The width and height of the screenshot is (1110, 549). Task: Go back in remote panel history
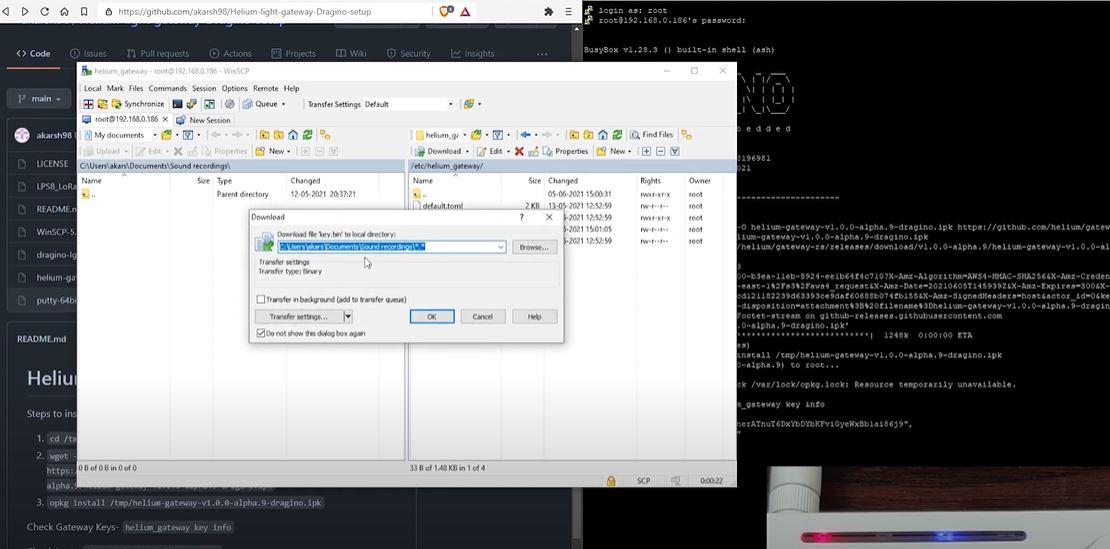(x=525, y=134)
